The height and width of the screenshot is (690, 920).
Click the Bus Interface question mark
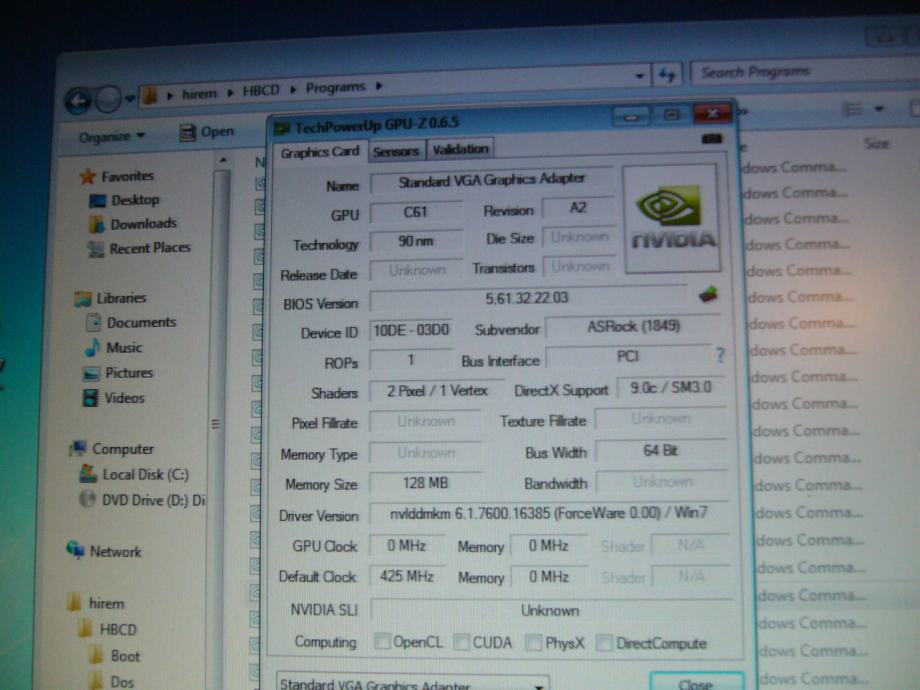point(720,354)
